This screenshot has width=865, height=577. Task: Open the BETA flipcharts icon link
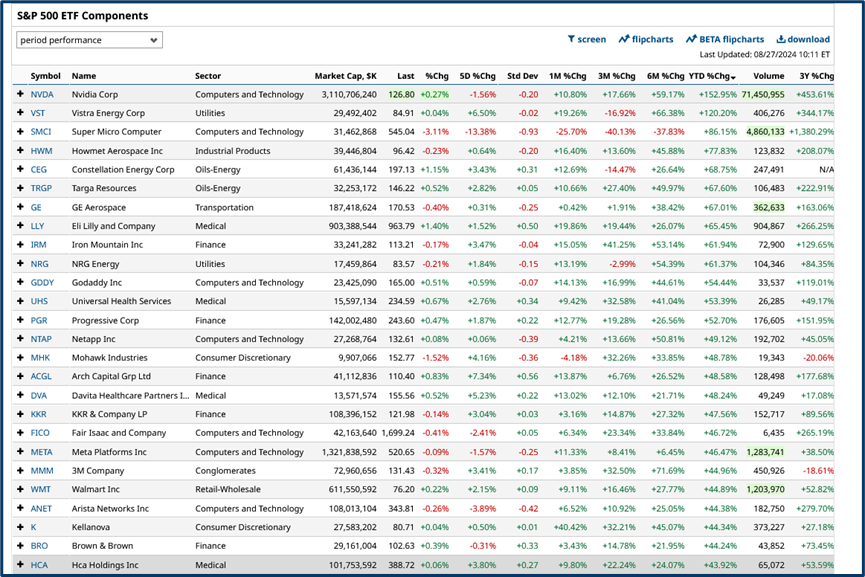point(691,40)
